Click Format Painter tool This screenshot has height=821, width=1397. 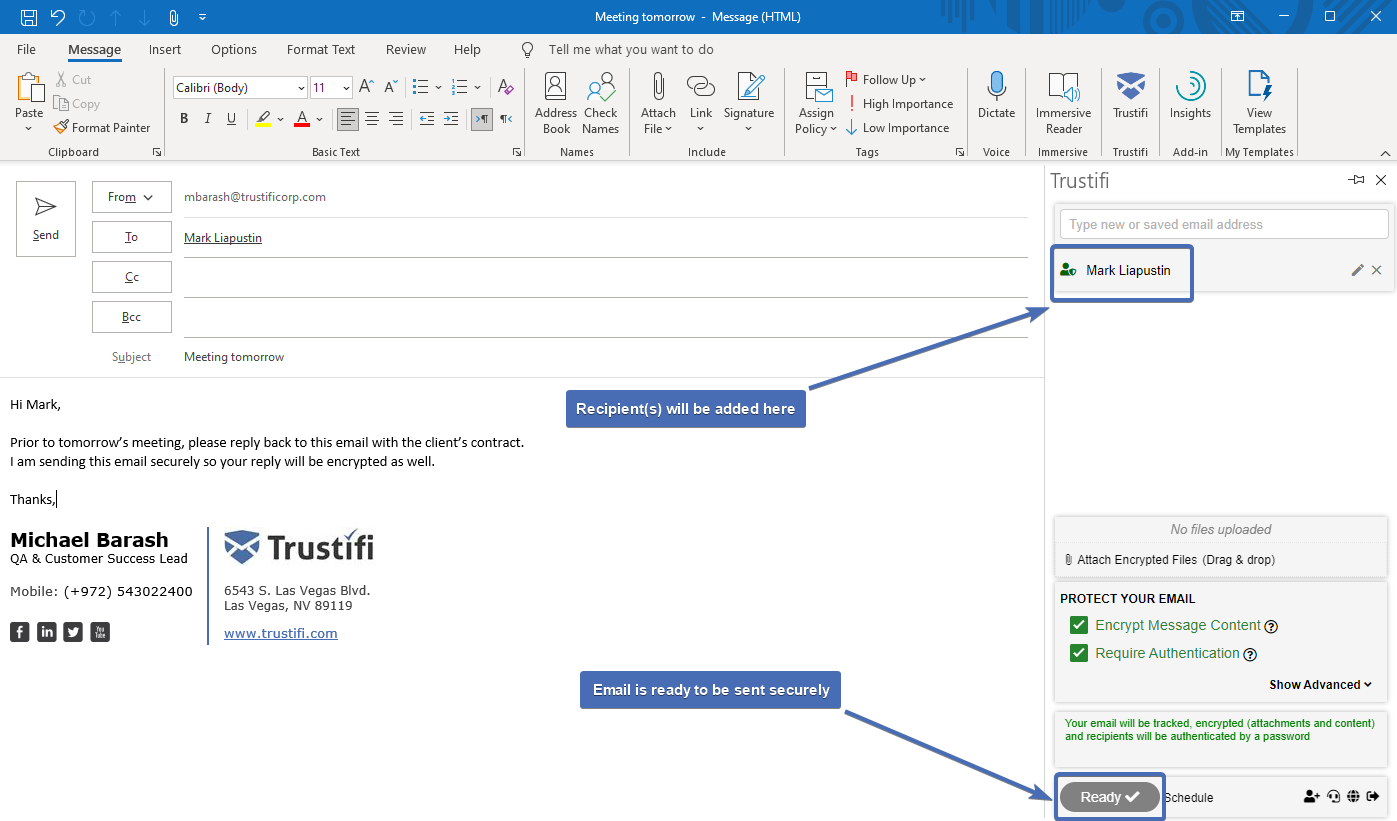click(102, 128)
